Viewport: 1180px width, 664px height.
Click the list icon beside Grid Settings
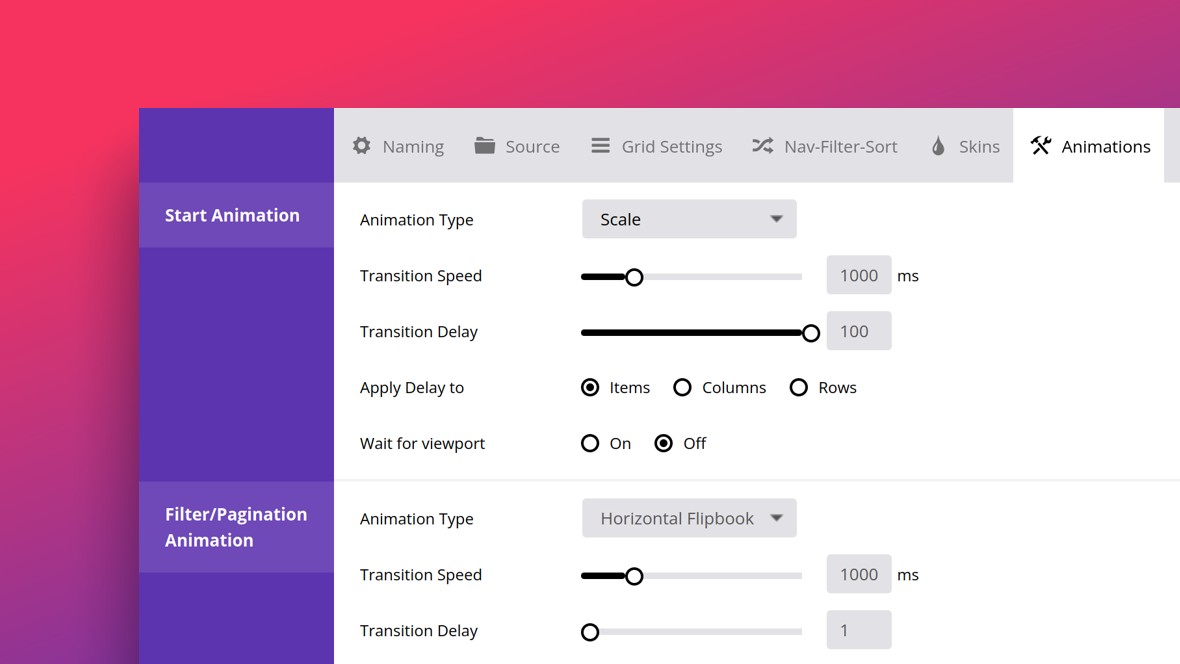tap(601, 145)
